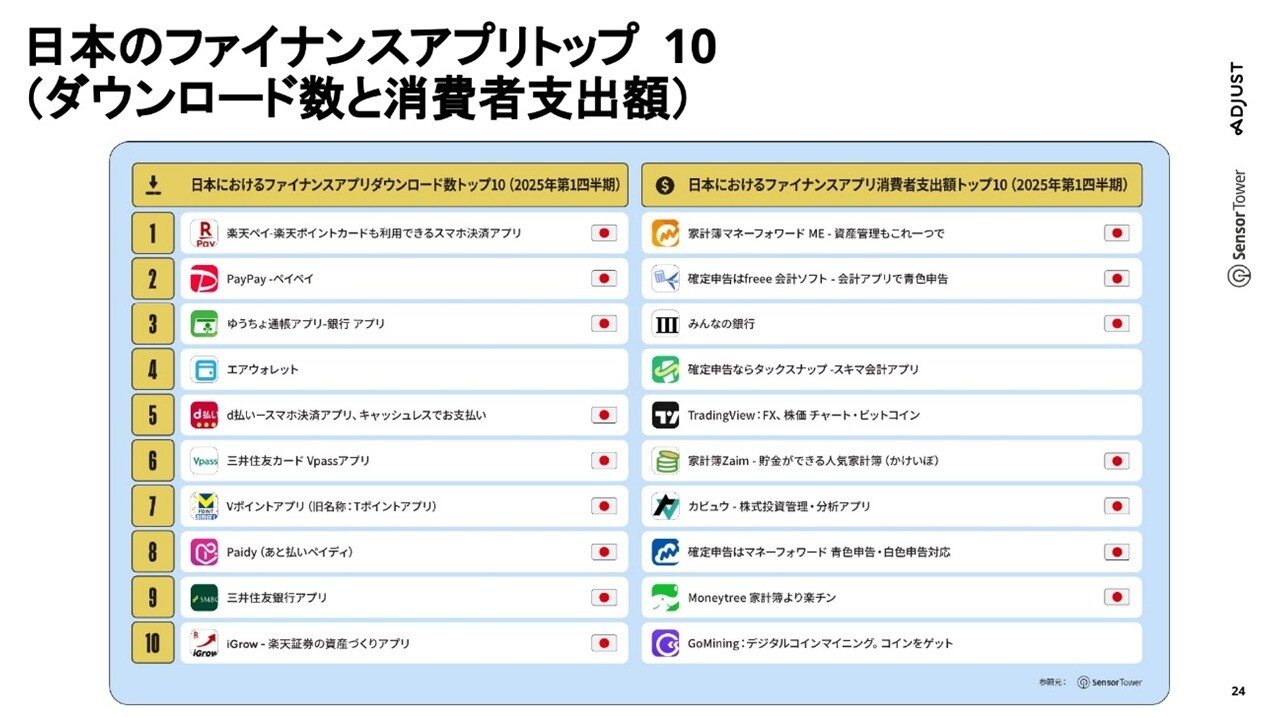Click the ADJUST logo on right edge
The image size is (1280, 717).
tap(1239, 97)
